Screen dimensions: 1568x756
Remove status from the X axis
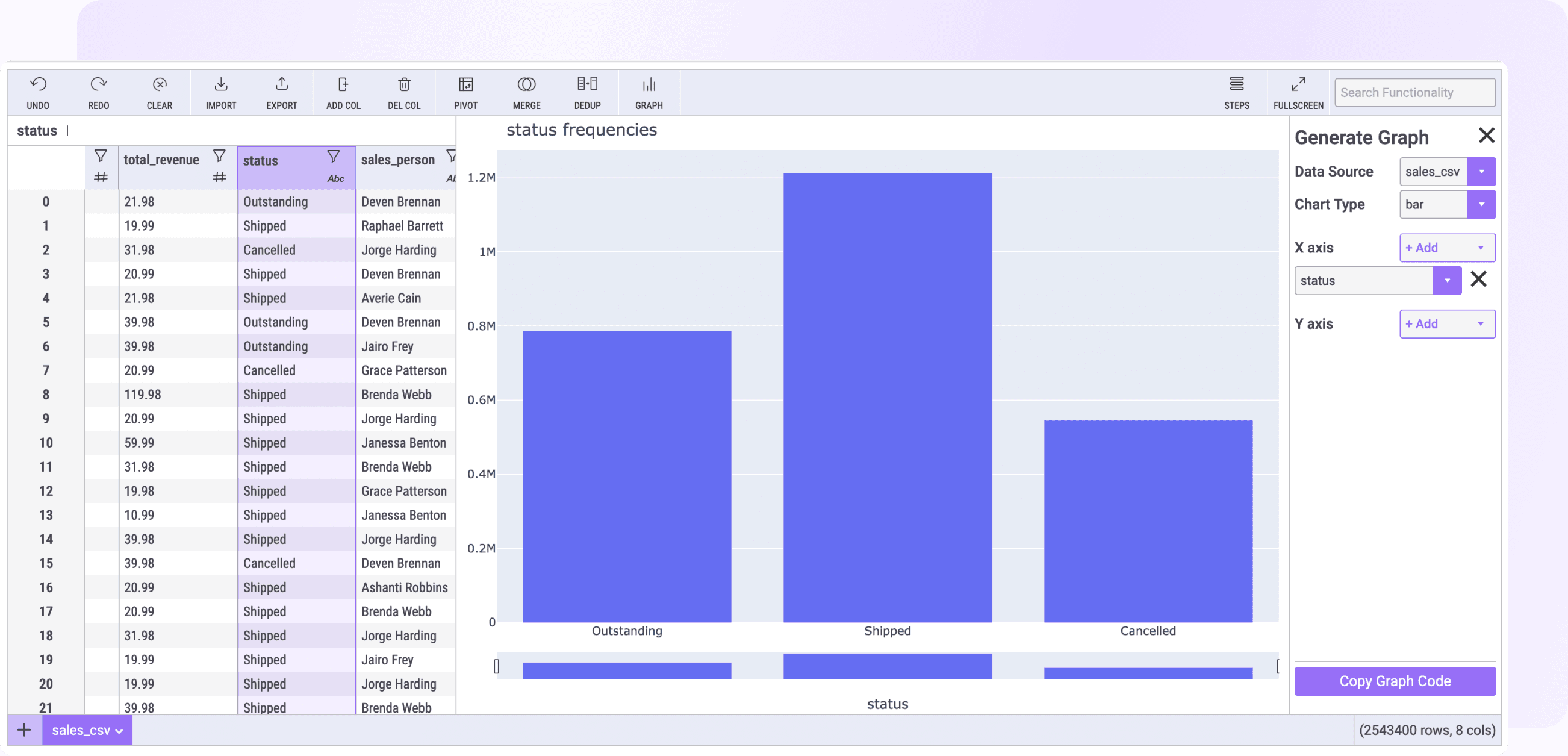[1479, 280]
